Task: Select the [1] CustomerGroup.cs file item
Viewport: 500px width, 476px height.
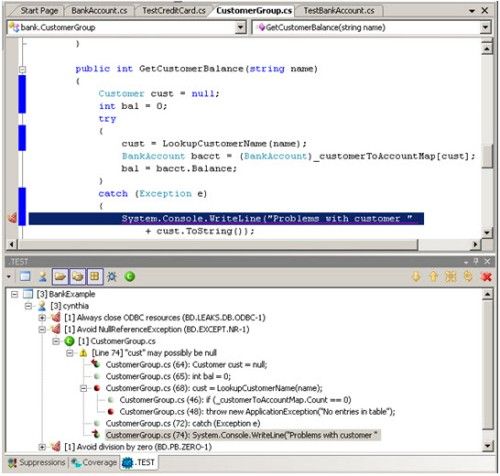Action: click(x=117, y=341)
